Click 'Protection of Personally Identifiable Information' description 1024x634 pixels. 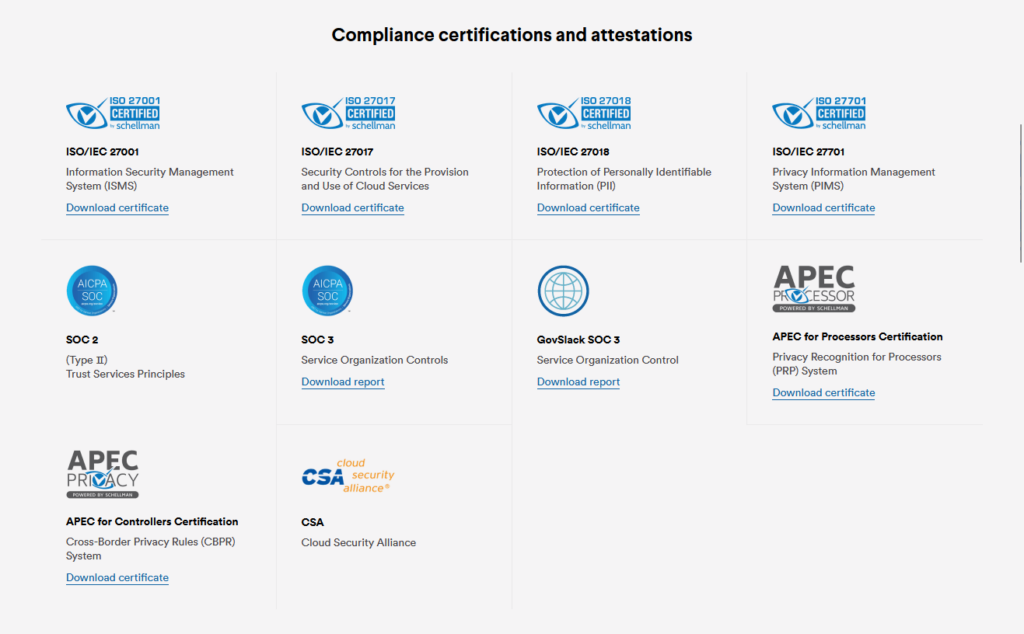(x=624, y=179)
